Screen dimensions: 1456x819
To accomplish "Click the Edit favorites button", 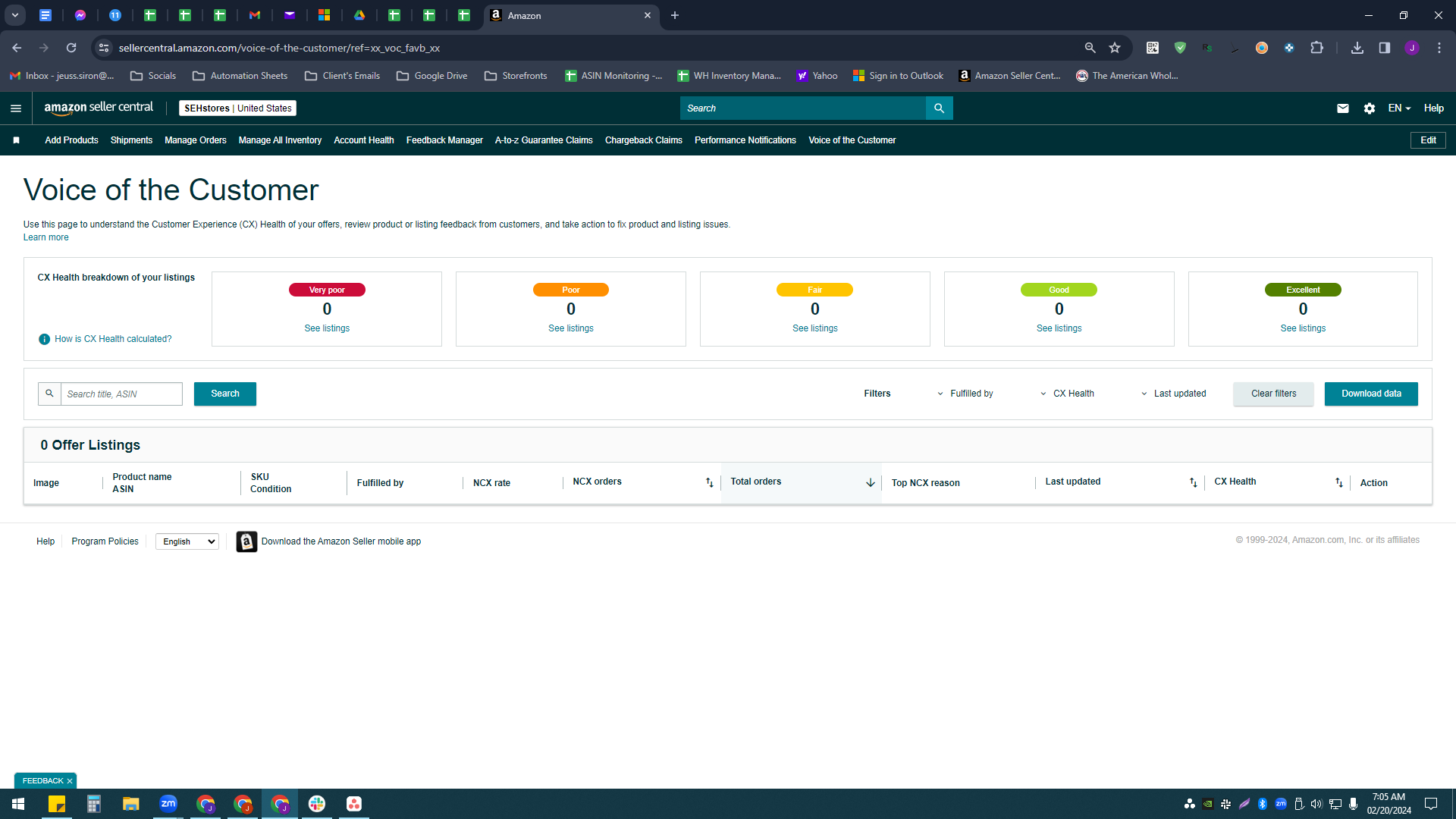I will coord(1428,140).
